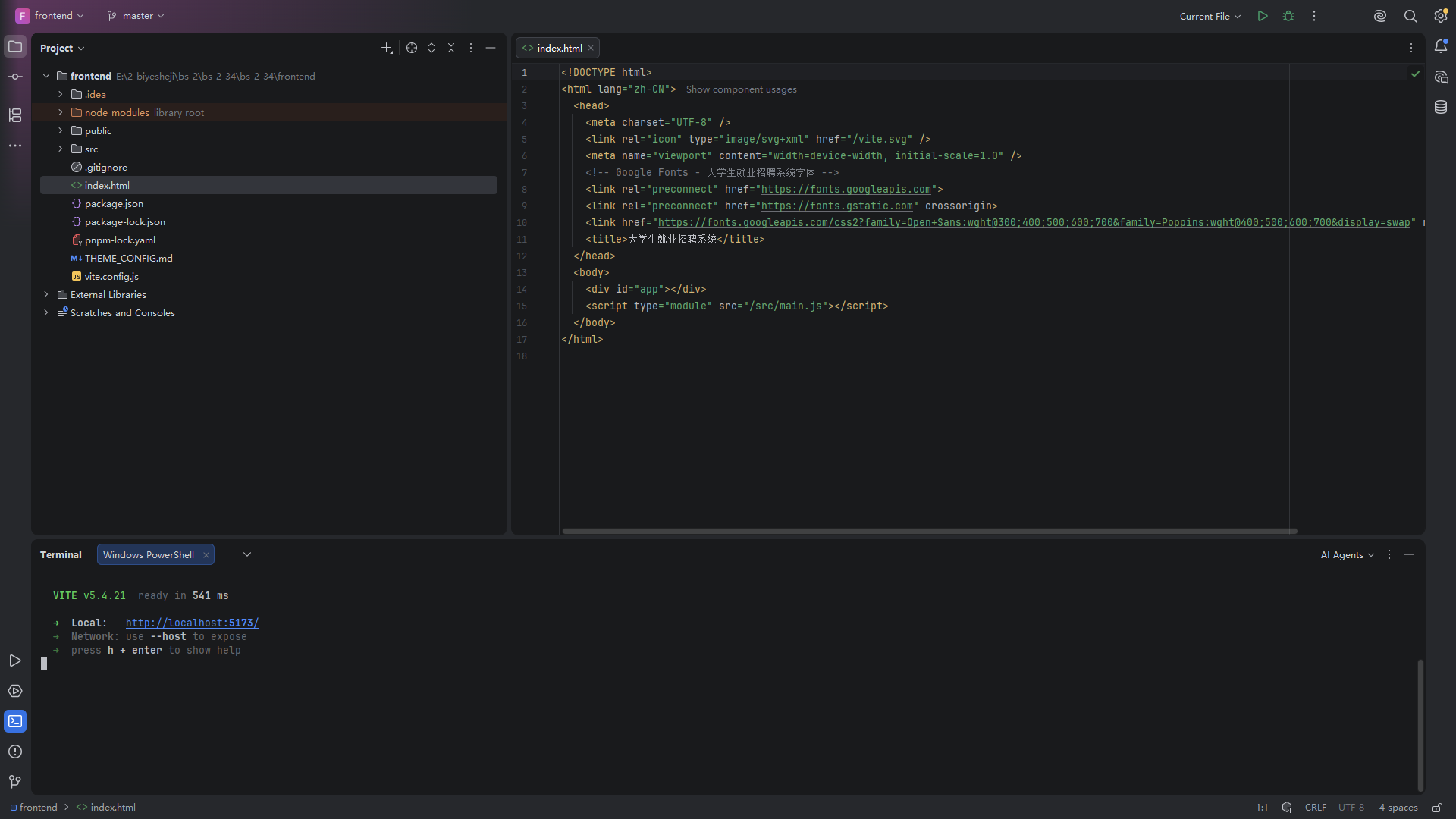The width and height of the screenshot is (1456, 819).
Task: Click the fonts.googleapis.com preconnect link
Action: click(846, 190)
